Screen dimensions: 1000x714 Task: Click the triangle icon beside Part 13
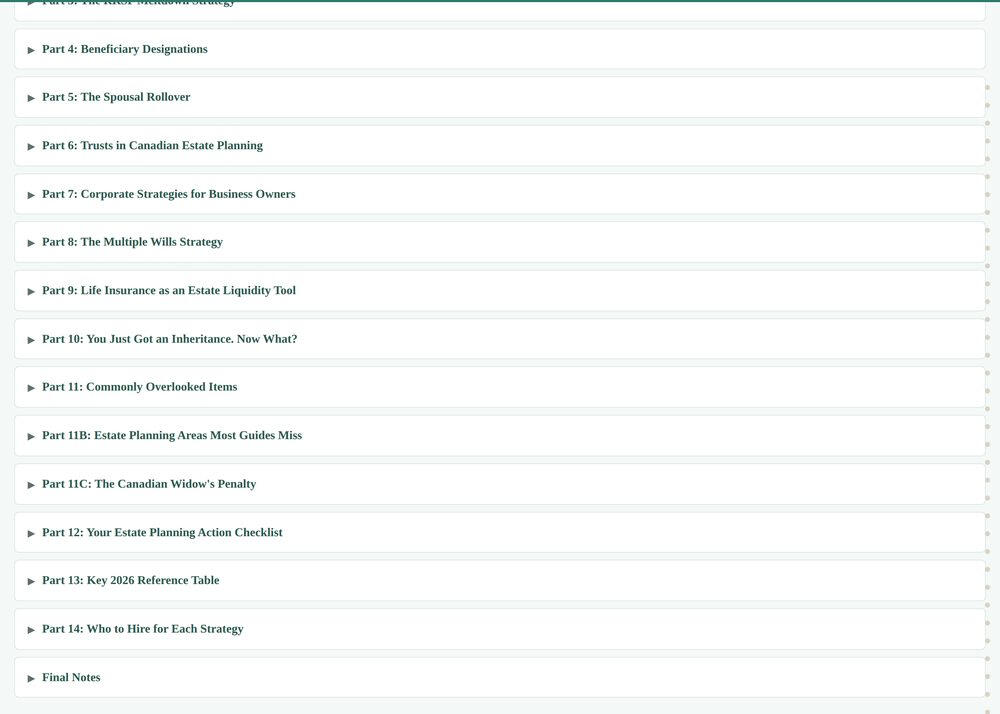coord(31,581)
